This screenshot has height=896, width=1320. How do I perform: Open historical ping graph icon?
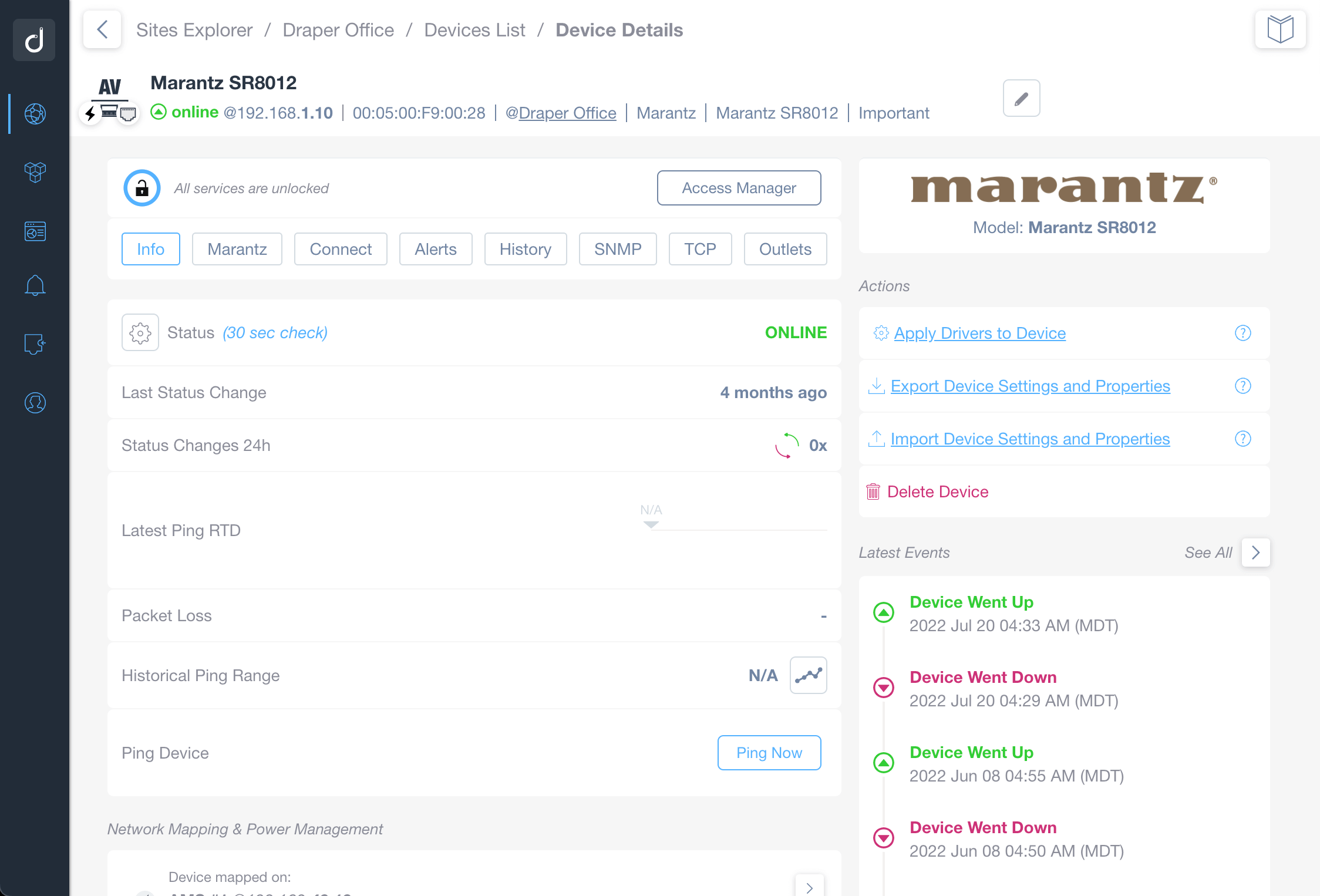tap(809, 675)
